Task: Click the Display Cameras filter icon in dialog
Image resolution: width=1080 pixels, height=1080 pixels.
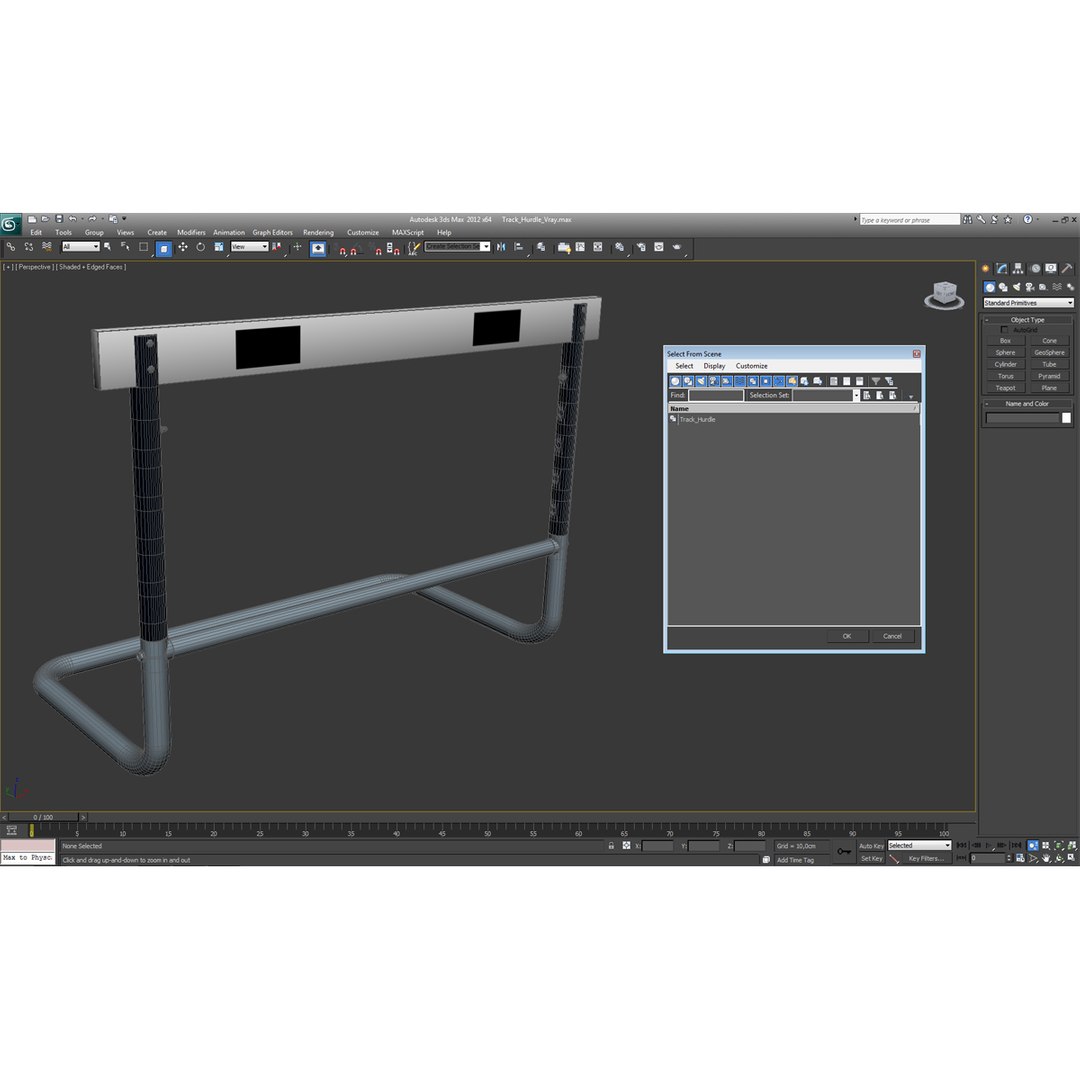Action: tap(714, 381)
